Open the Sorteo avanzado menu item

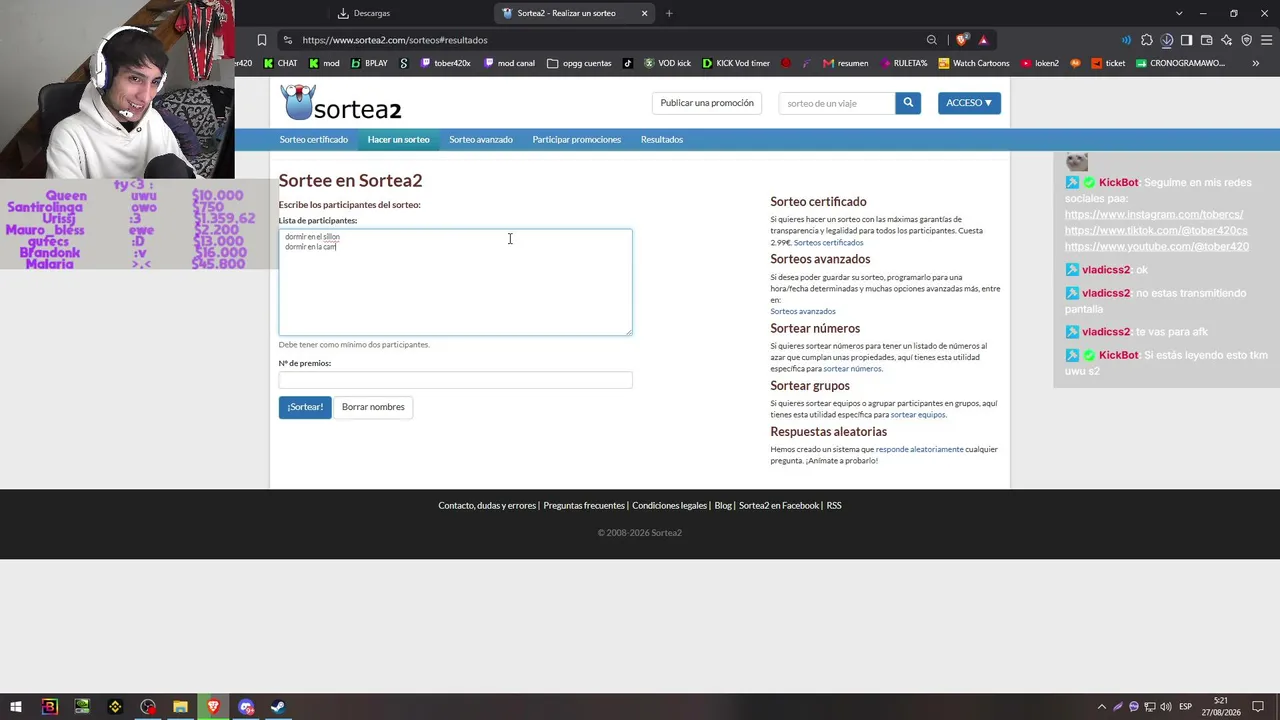481,140
